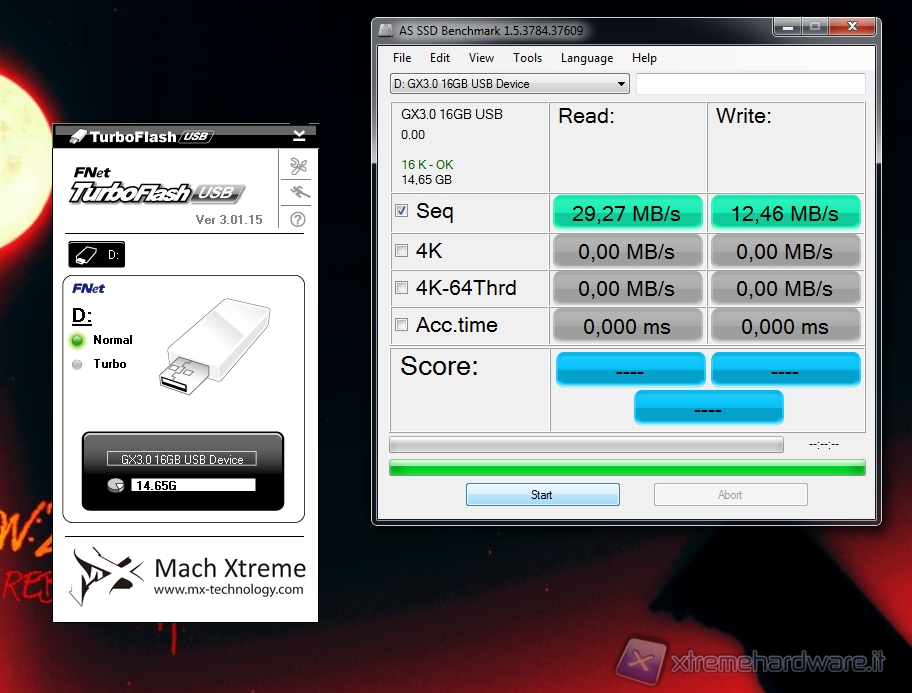Screen dimensions: 912x693
Task: Click the AS SSD Benchmark title bar icon
Action: [x=387, y=30]
